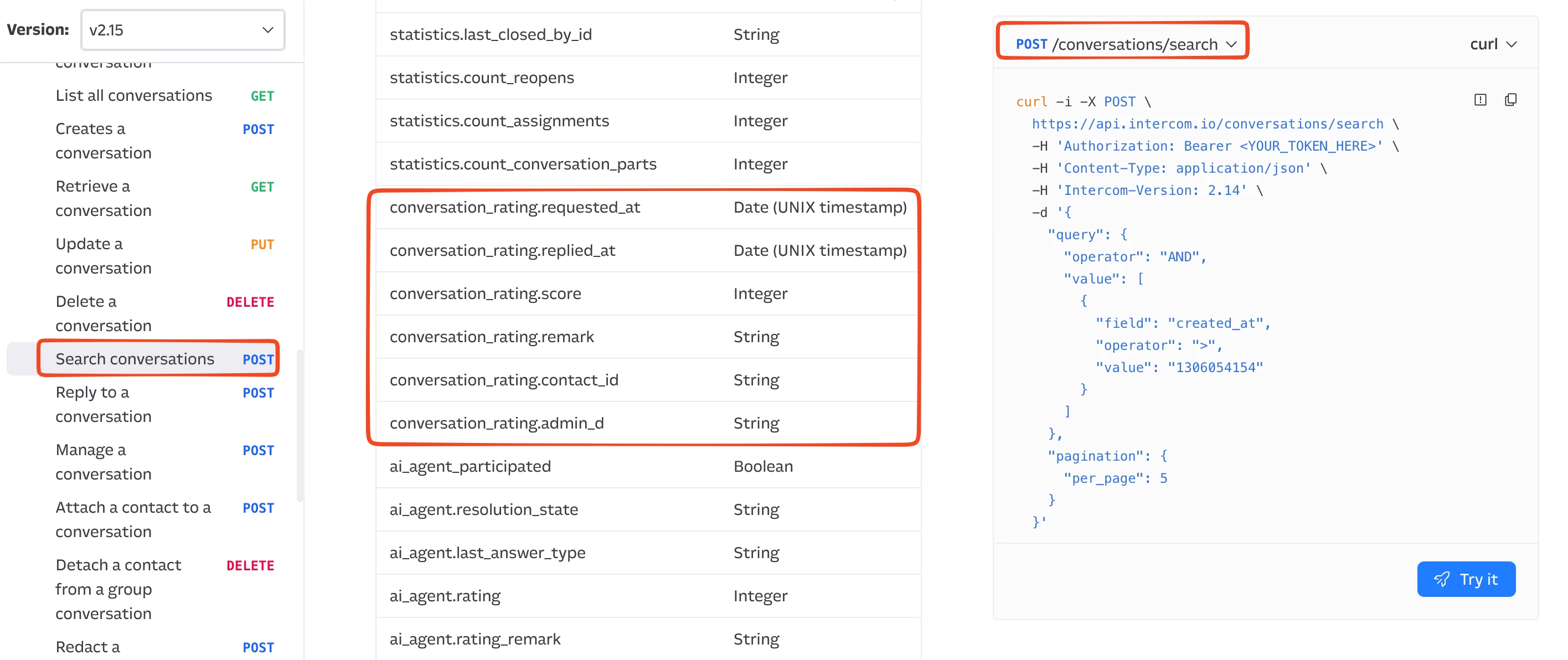Open Creates a conversation sidebar link
1568x660 pixels.
click(104, 141)
